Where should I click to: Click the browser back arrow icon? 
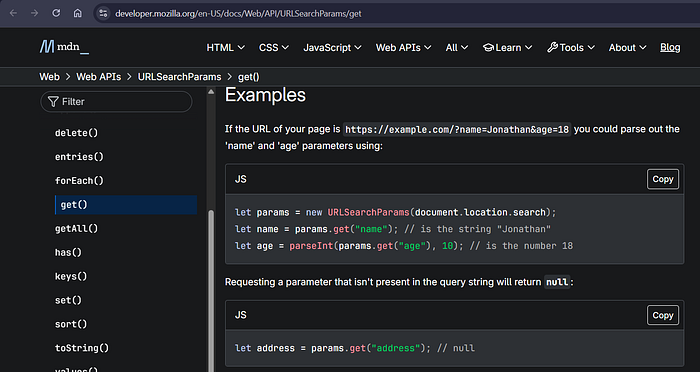13,13
